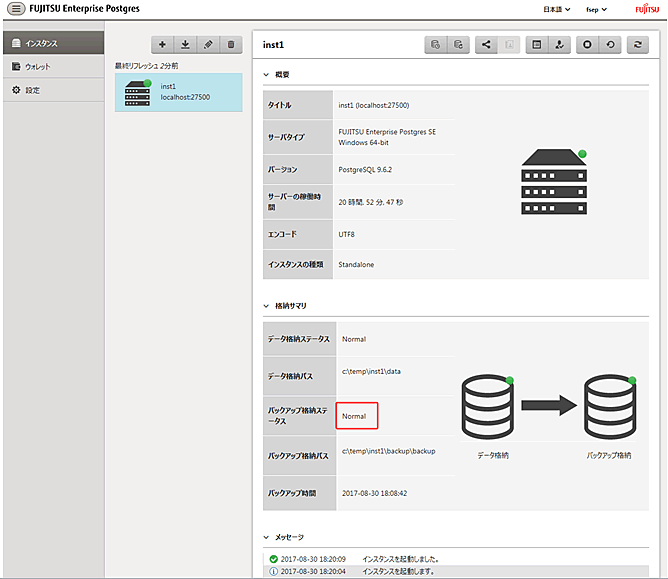Viewport: 668px width, 579px height.
Task: Click the refresh instance arrows icon
Action: point(638,45)
